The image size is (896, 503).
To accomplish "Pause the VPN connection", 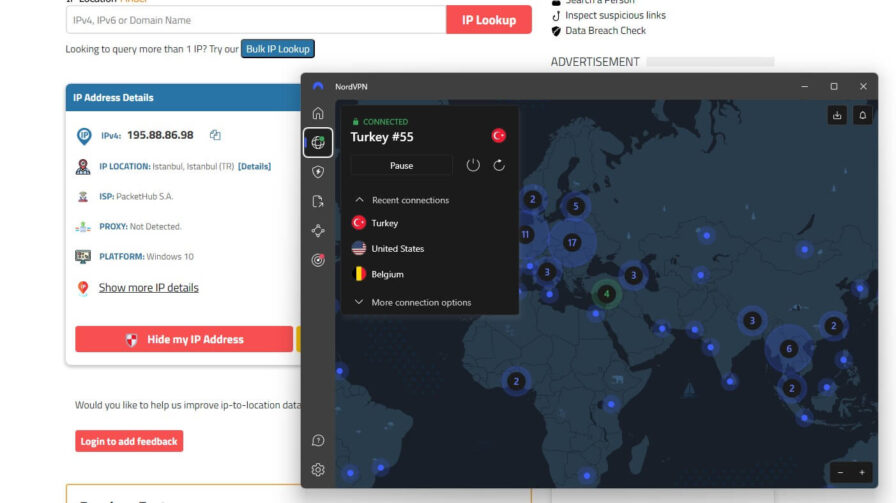I will coord(401,165).
